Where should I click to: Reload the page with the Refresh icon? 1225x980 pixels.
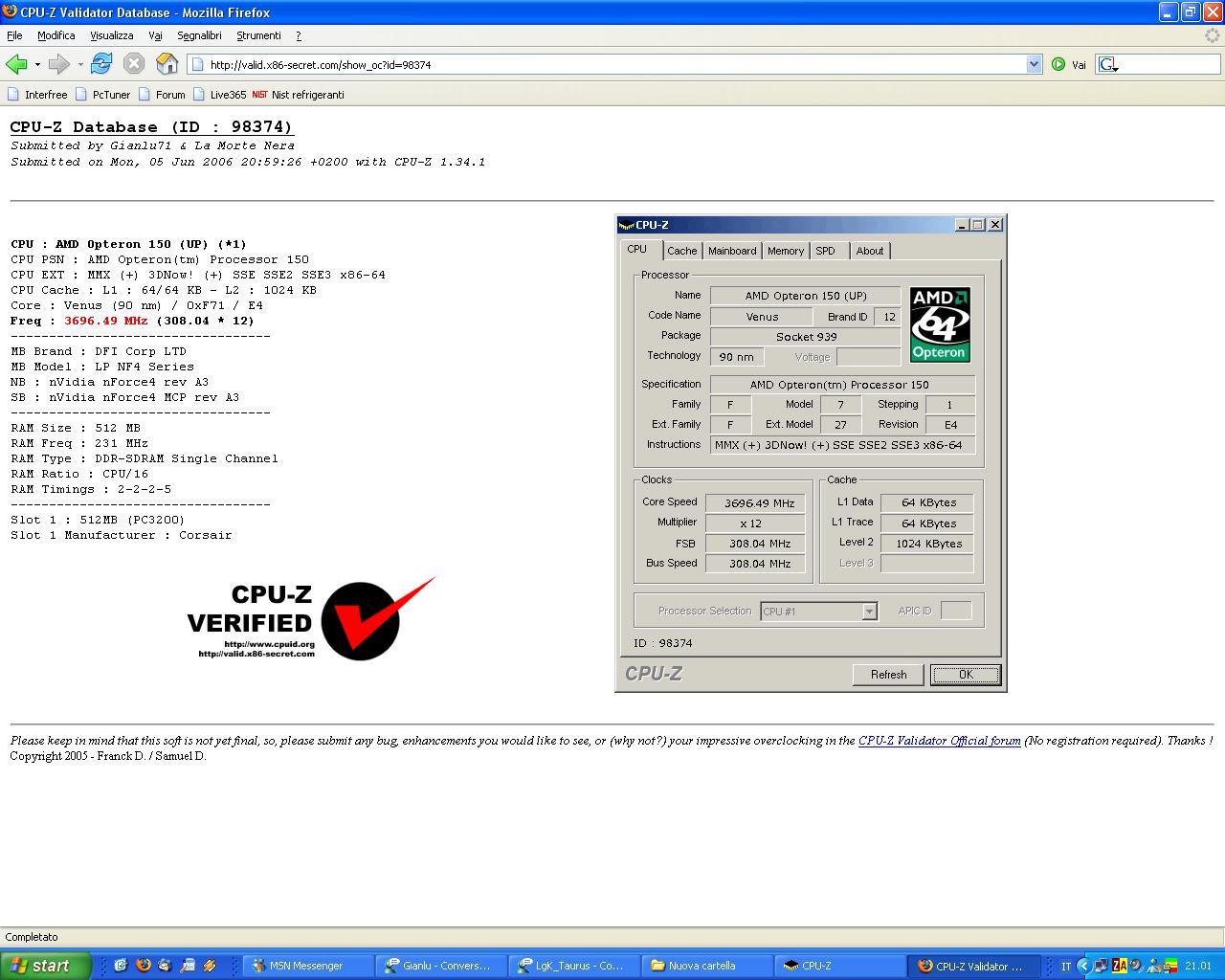[101, 64]
